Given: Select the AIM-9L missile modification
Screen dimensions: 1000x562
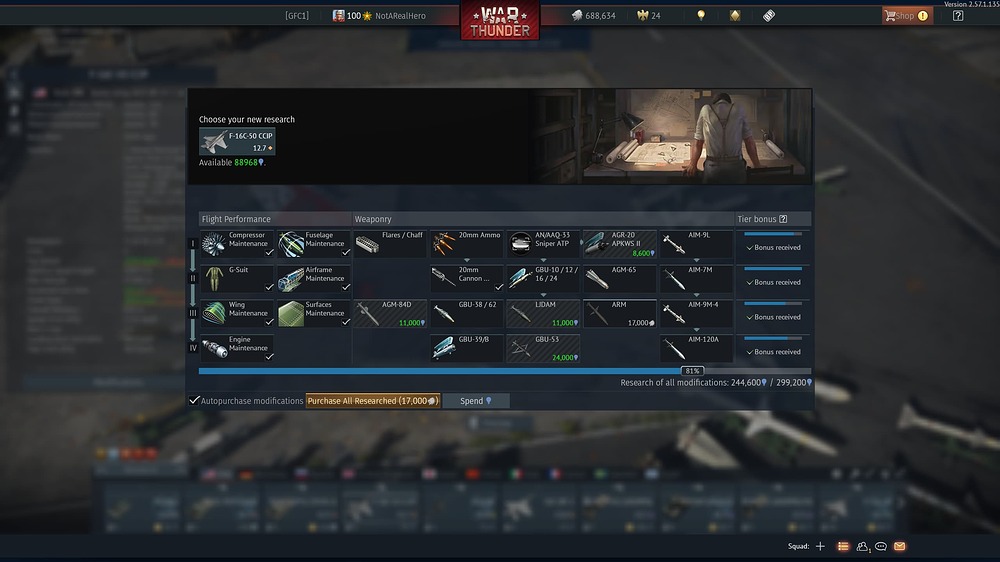Looking at the screenshot, I should (696, 244).
